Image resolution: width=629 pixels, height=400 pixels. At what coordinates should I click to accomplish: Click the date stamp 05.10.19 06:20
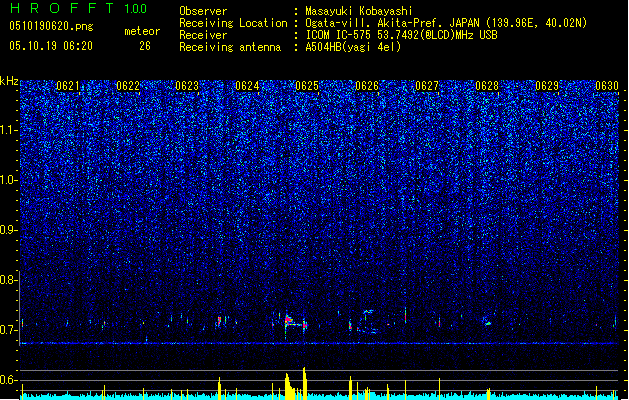tap(51, 46)
